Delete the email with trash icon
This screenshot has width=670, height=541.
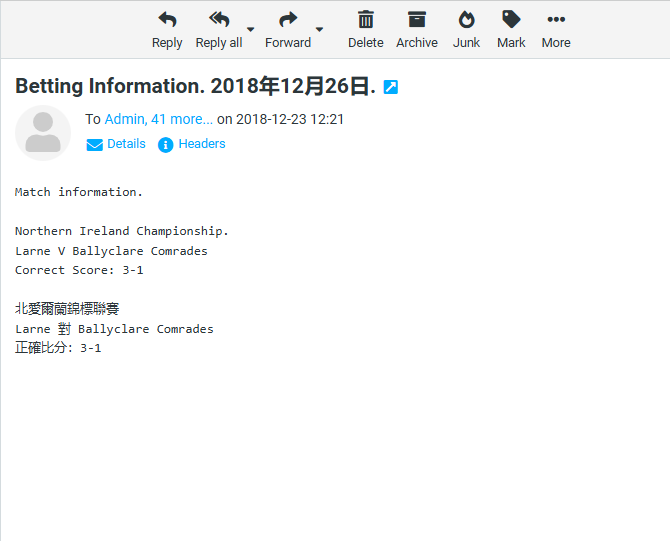365,29
